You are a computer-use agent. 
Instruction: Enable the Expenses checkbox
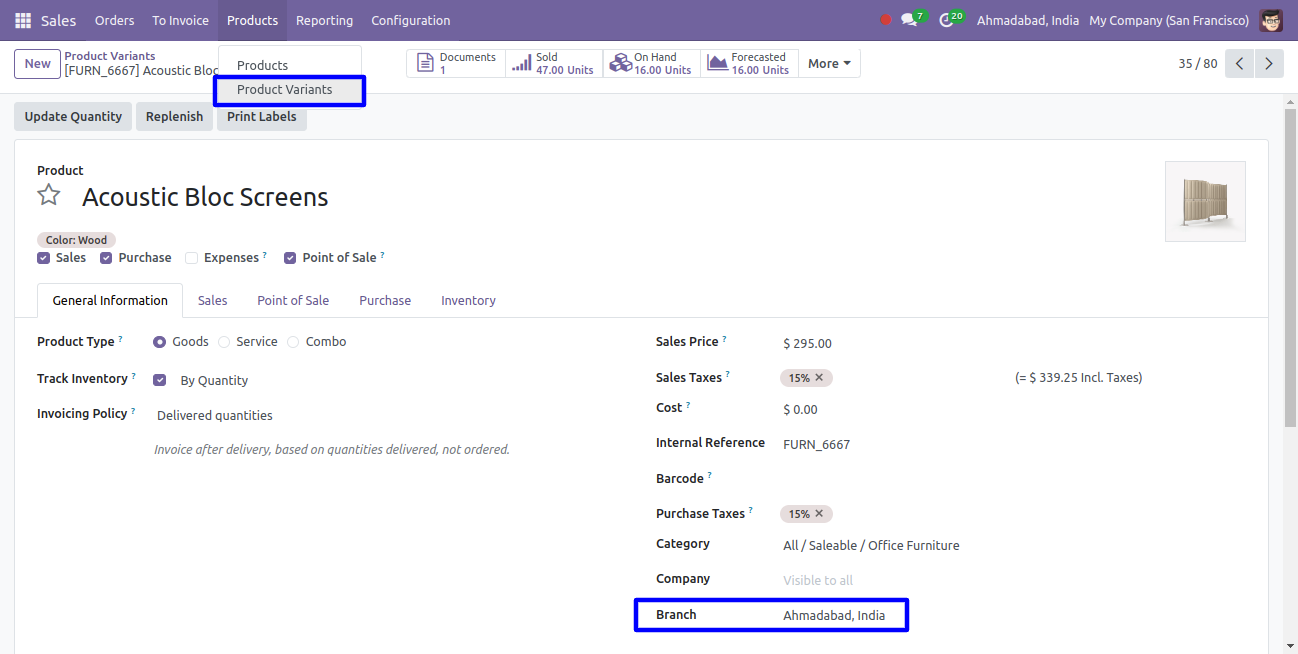191,258
